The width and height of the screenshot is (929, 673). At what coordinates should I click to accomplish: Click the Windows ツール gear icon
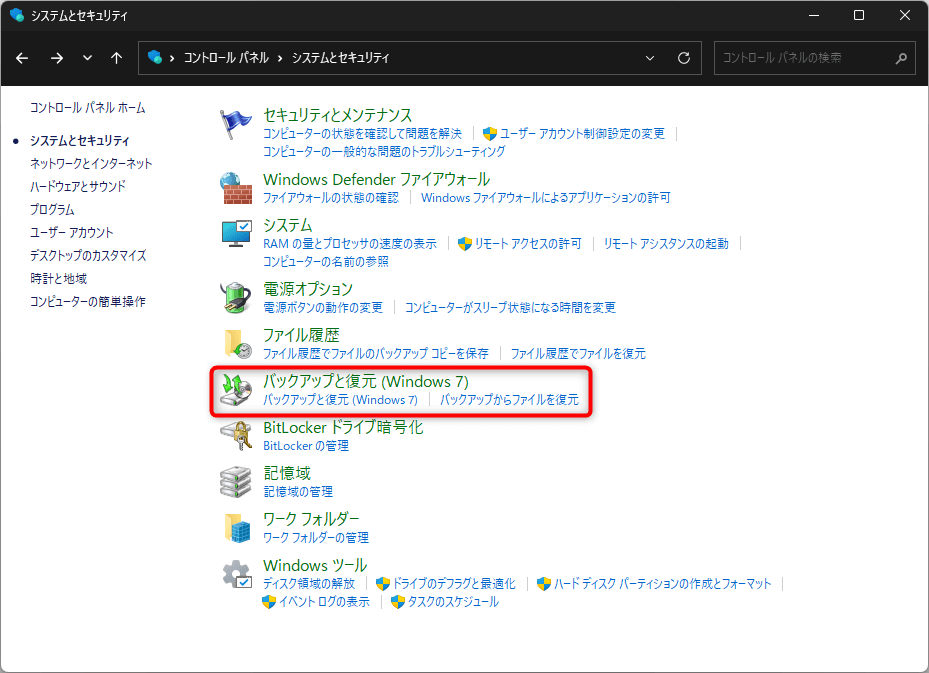[235, 574]
